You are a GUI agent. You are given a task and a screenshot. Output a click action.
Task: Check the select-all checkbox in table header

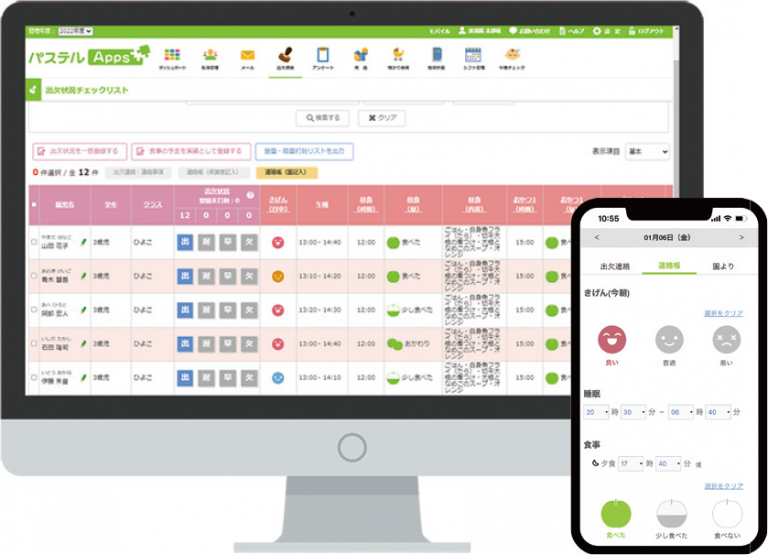point(35,204)
